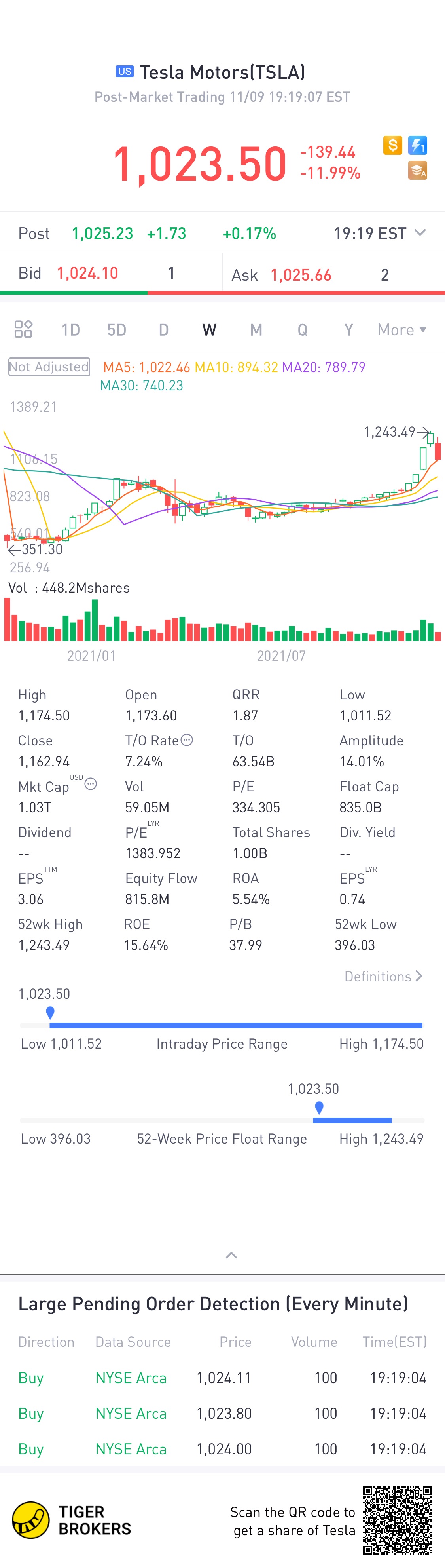
Task: Open T/O Rate info icon
Action: tap(187, 739)
